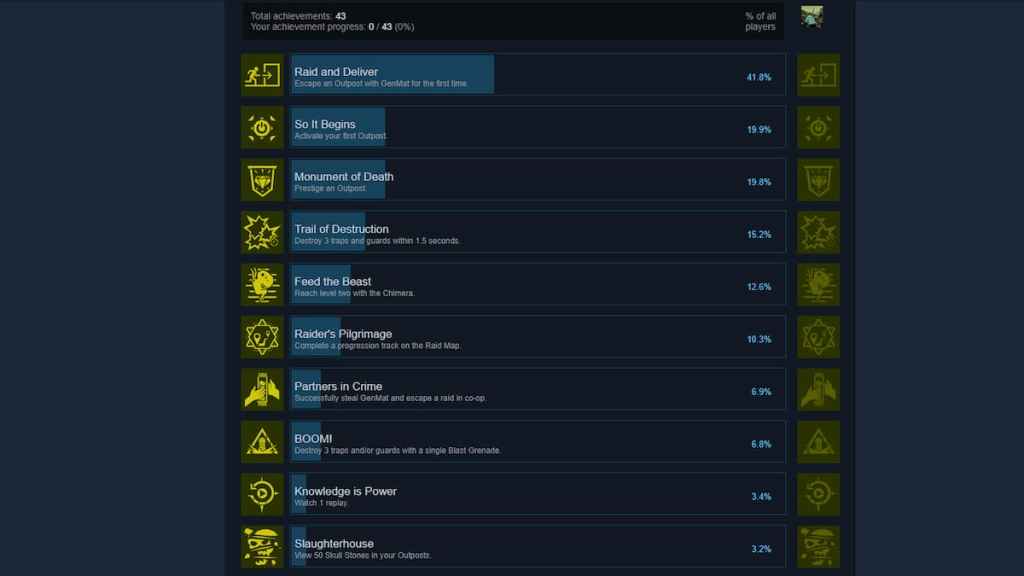Click the Feed the Beast progress bar
The image size is (1024, 576).
coord(321,285)
